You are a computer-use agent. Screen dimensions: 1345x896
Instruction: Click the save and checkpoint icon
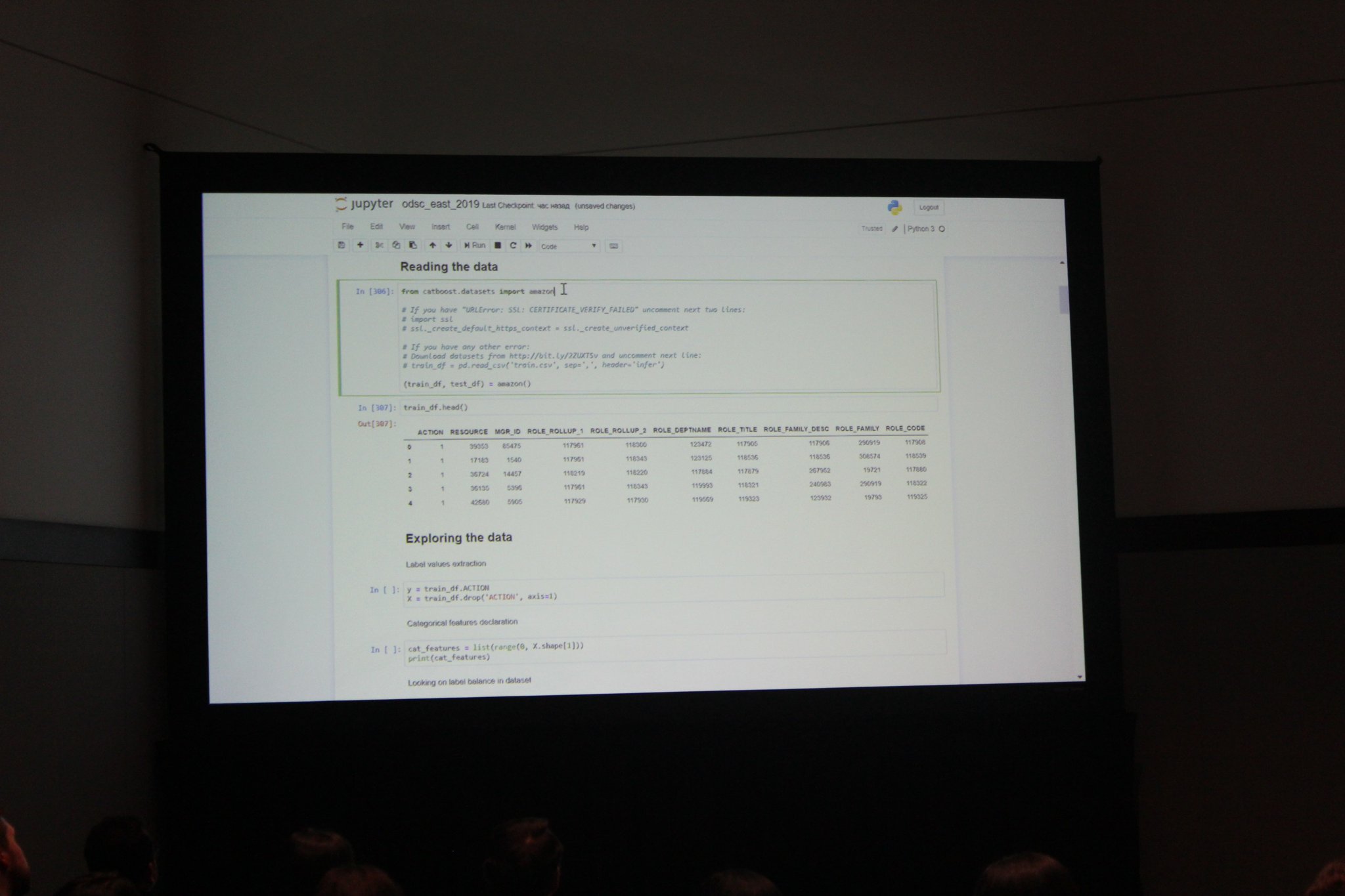click(341, 245)
